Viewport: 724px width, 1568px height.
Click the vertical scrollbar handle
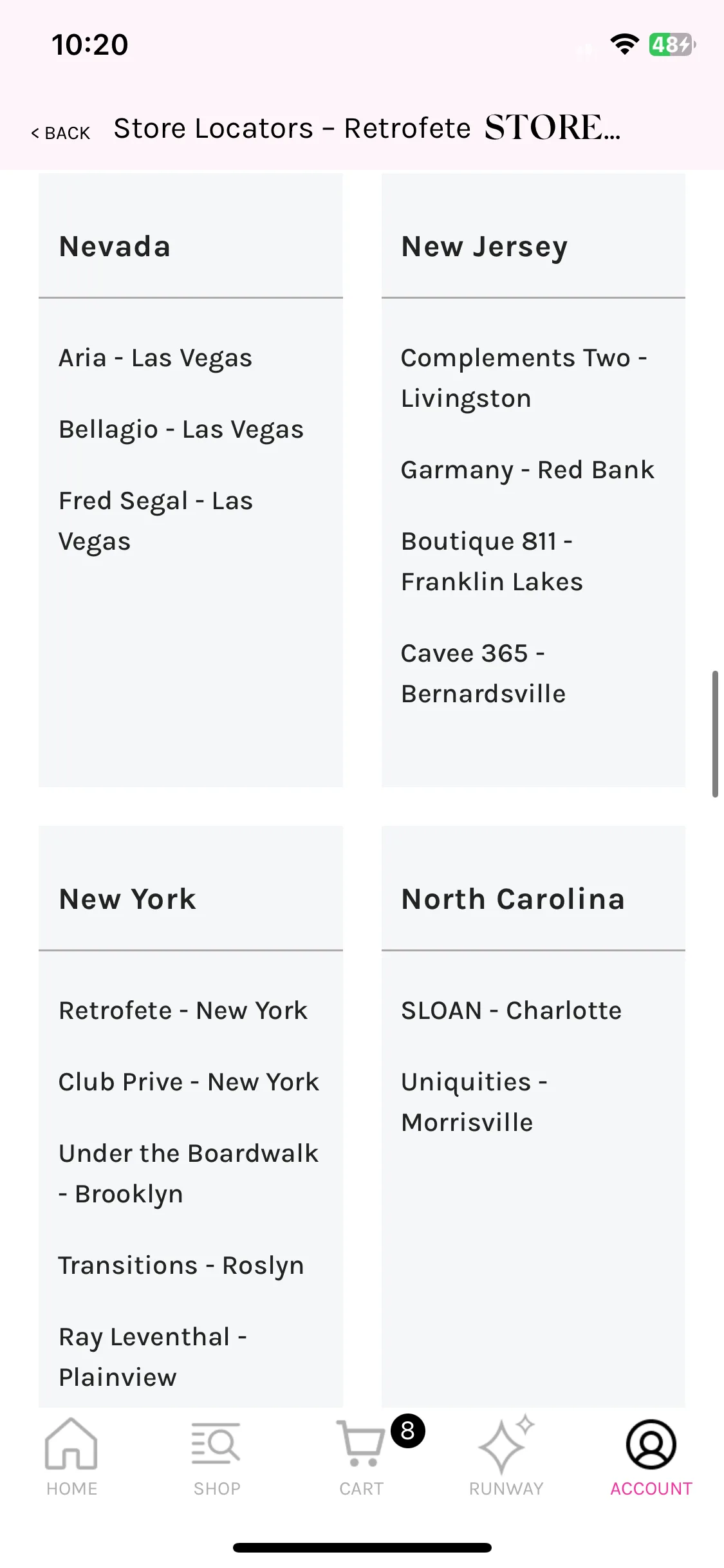(715, 734)
